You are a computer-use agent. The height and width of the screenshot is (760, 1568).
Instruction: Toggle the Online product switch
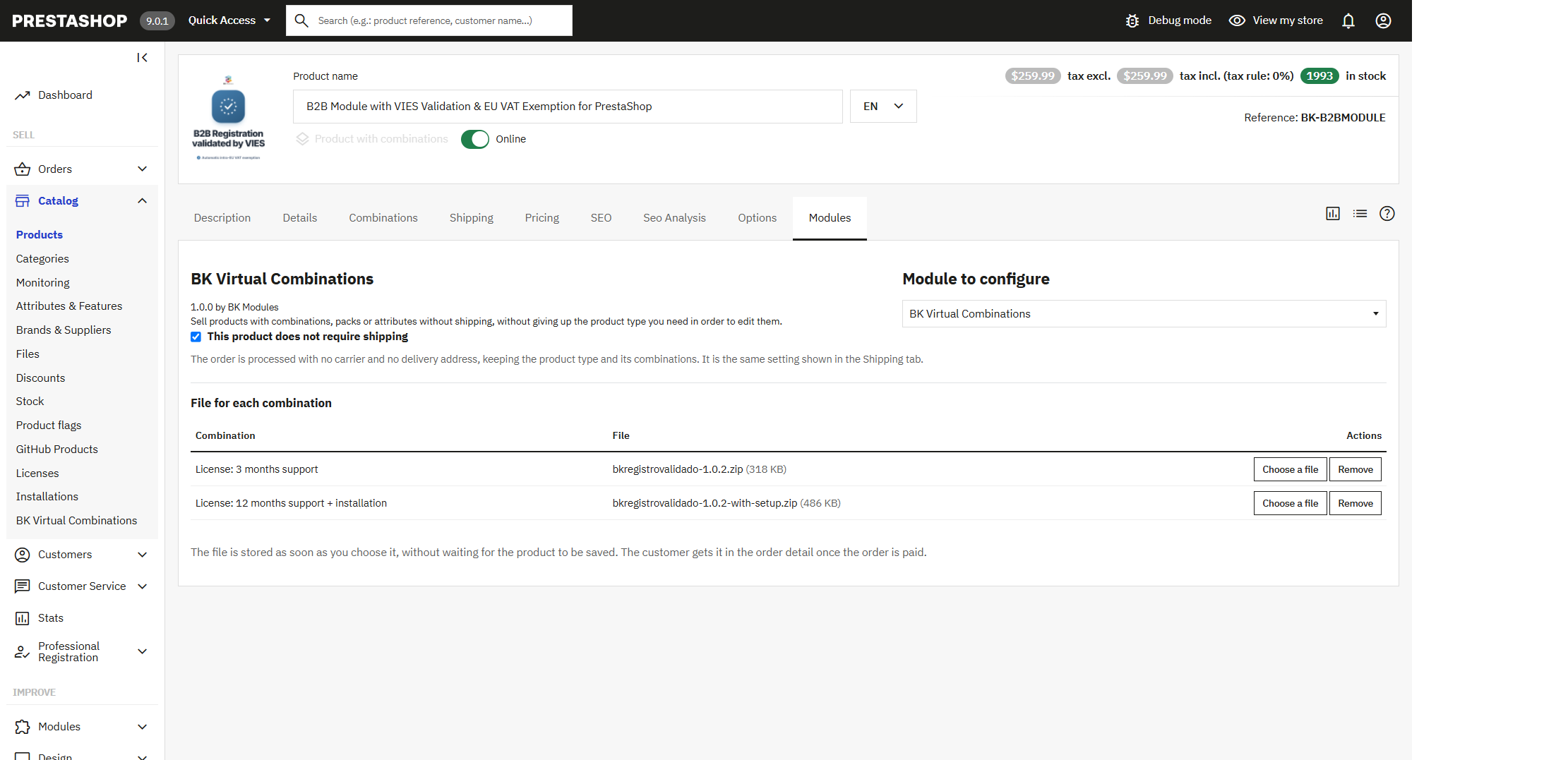475,139
